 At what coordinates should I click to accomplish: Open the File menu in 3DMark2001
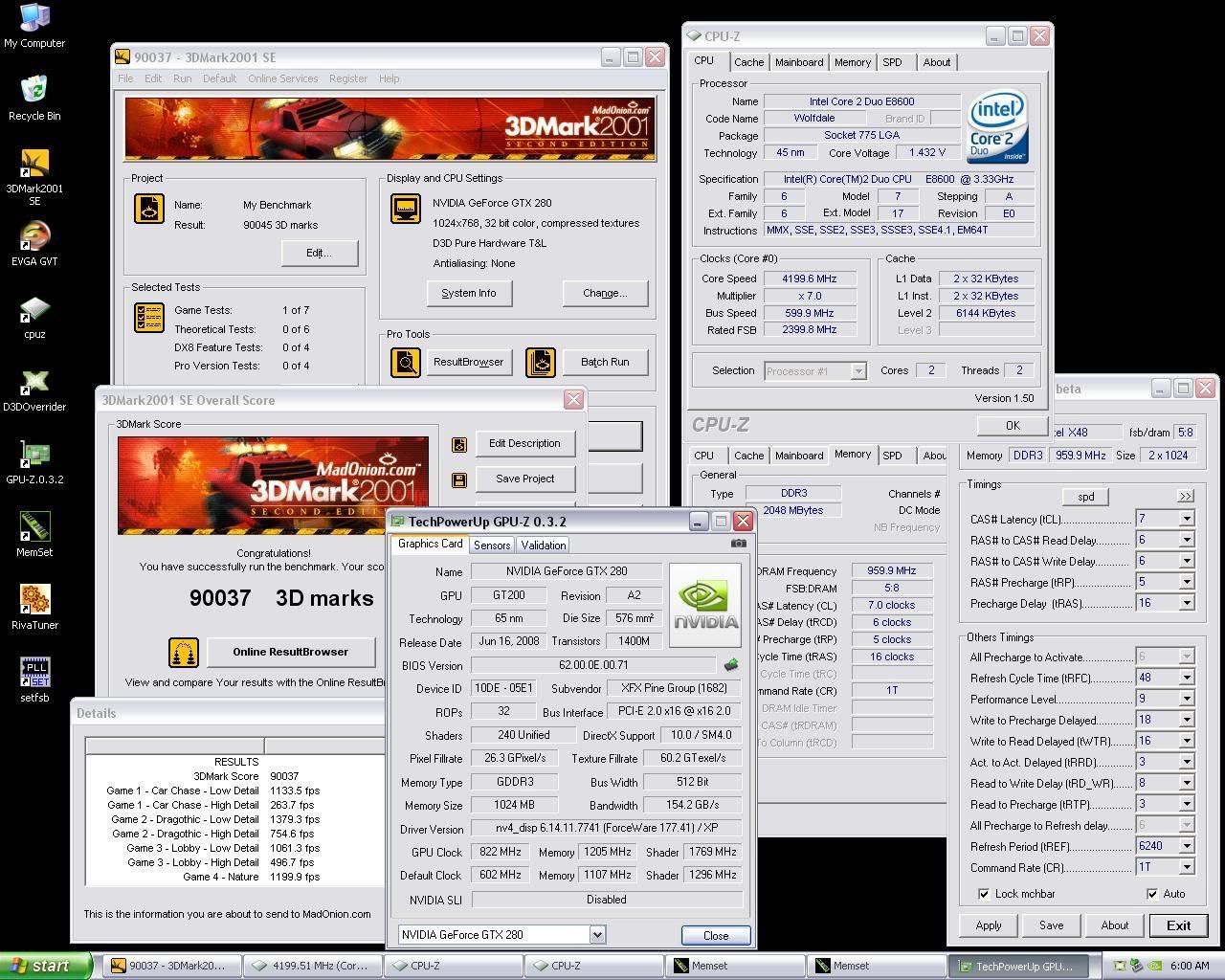click(125, 78)
